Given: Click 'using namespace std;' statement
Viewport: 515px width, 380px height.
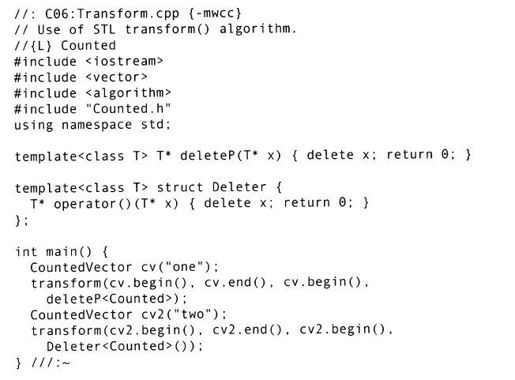Looking at the screenshot, I should tap(93, 125).
